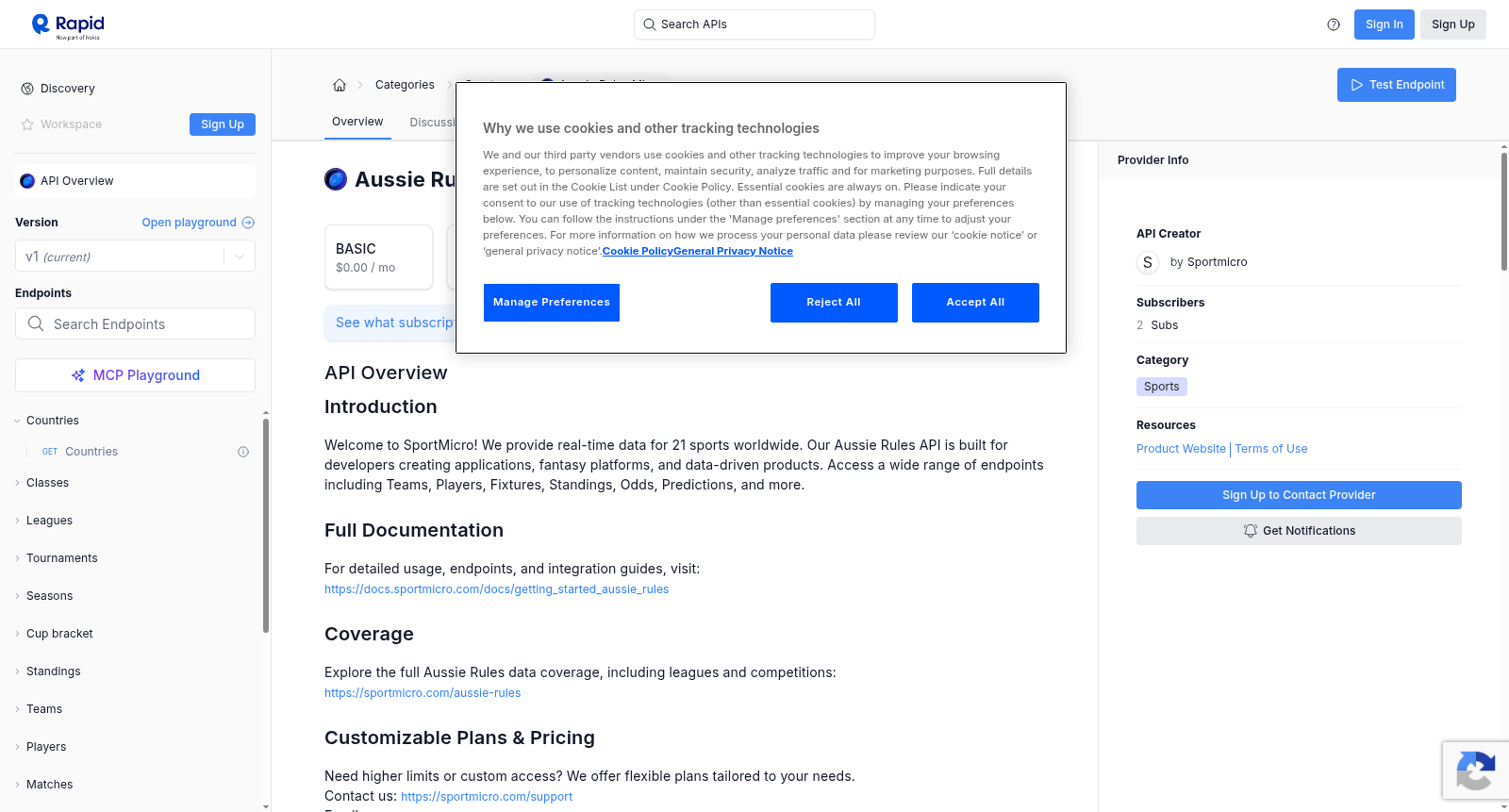The height and width of the screenshot is (812, 1509).
Task: Open the Product Website link
Action: point(1181,449)
